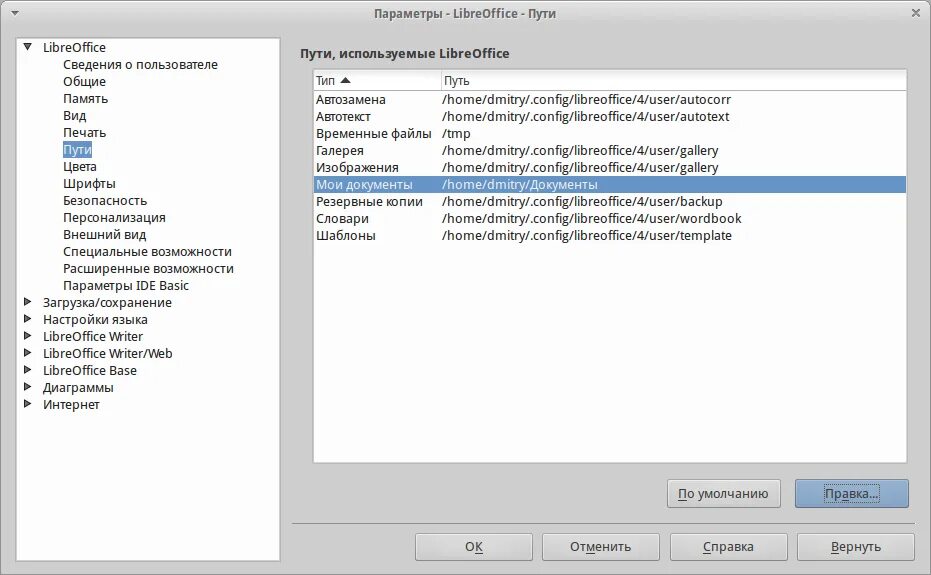Collapse the LibreOffice tree node
Image resolution: width=931 pixels, height=575 pixels.
click(27, 46)
